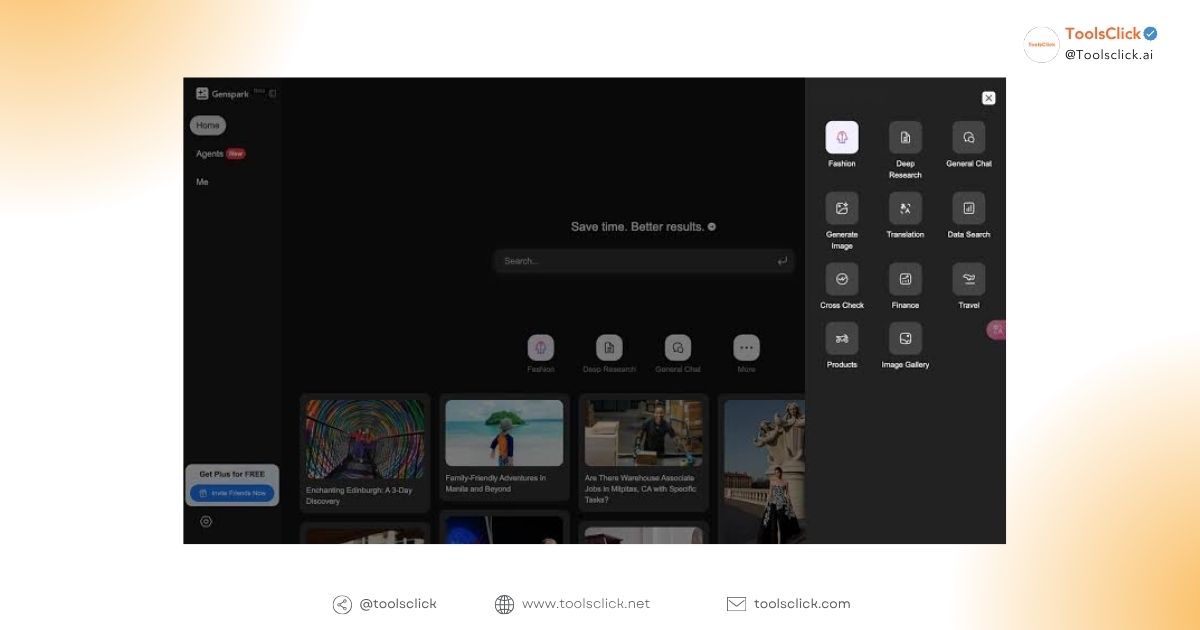1200x630 pixels.
Task: Click the Invite Friends Now button
Action: (x=232, y=493)
